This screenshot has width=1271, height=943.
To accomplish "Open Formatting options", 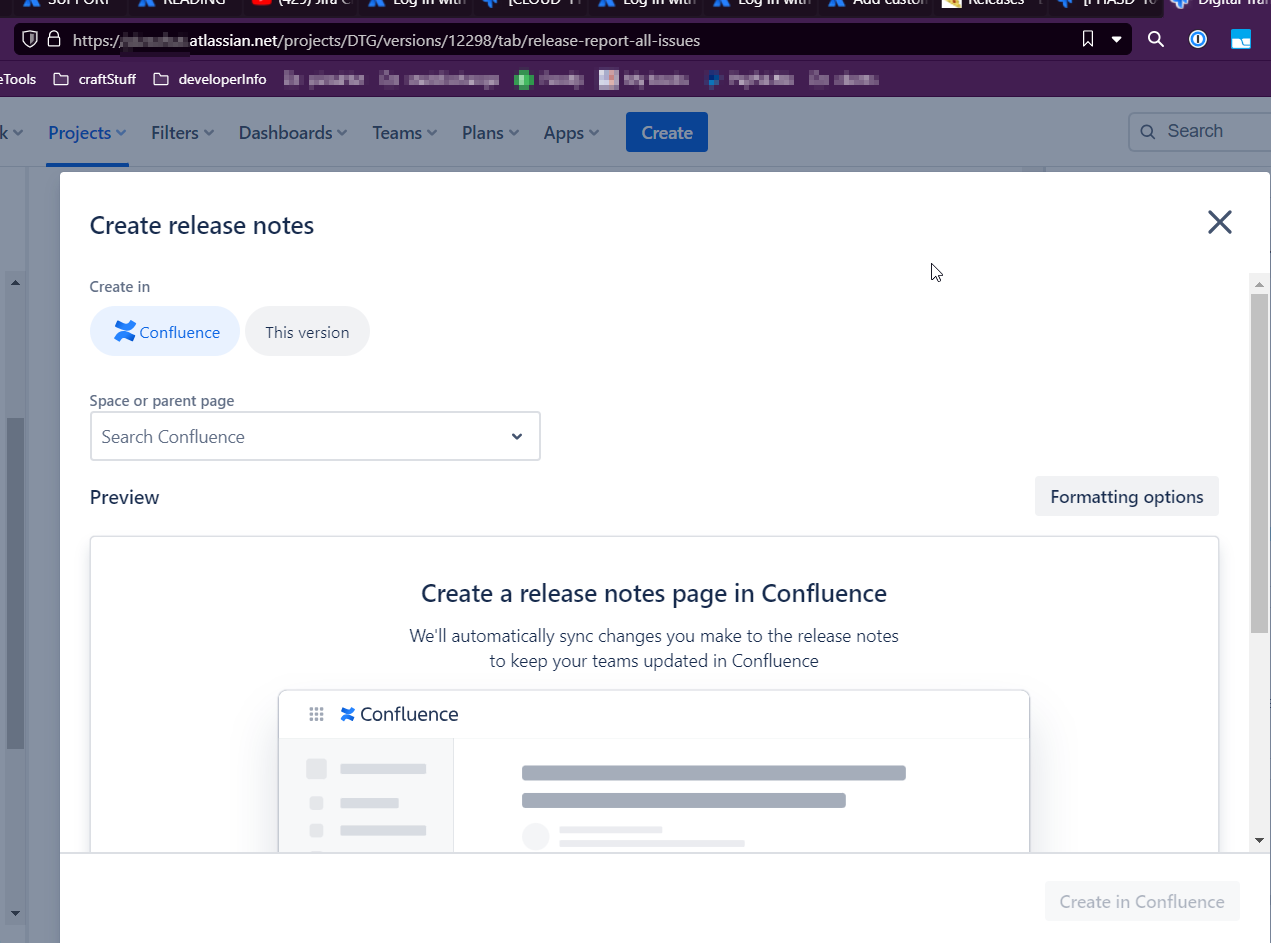I will point(1127,496).
